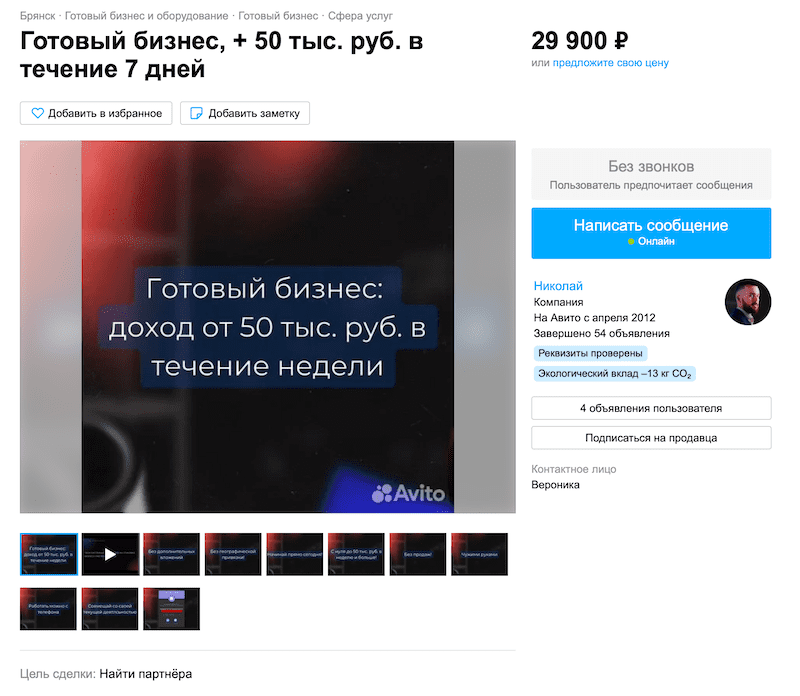Open seller Николай's avatar photo
The height and width of the screenshot is (696, 800).
pyautogui.click(x=748, y=302)
